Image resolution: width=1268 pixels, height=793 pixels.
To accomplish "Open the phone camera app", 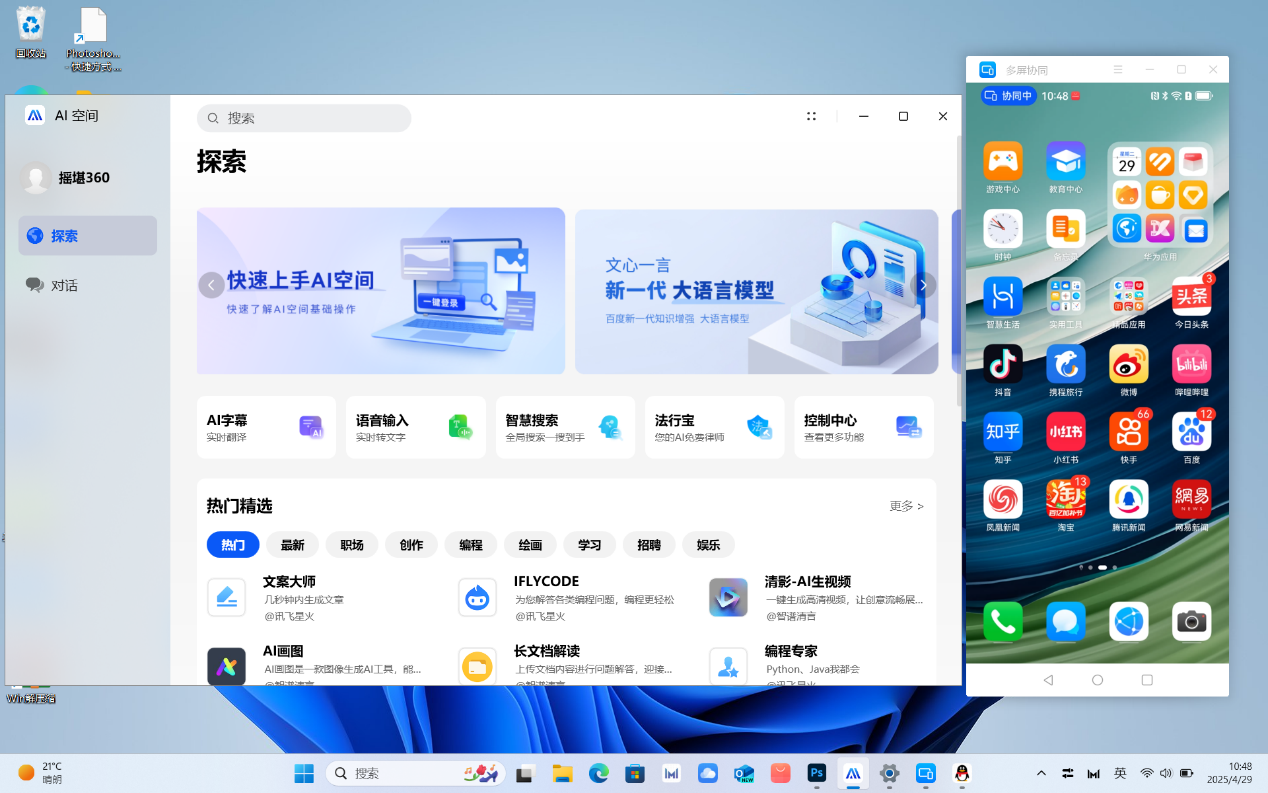I will pyautogui.click(x=1191, y=622).
